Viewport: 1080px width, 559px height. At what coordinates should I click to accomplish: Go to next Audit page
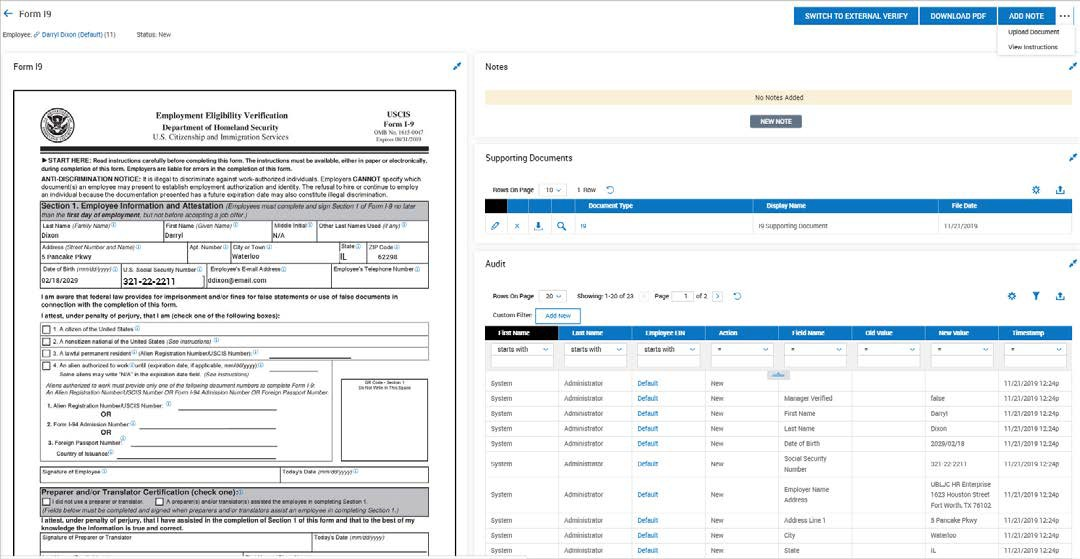coord(717,296)
